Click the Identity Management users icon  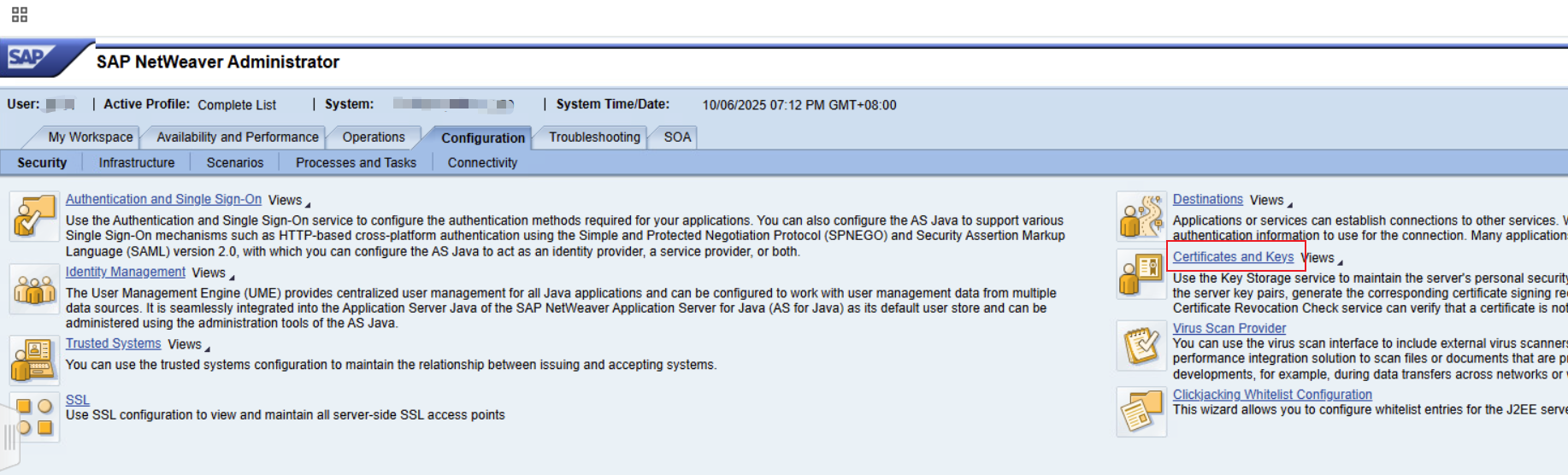click(x=34, y=289)
